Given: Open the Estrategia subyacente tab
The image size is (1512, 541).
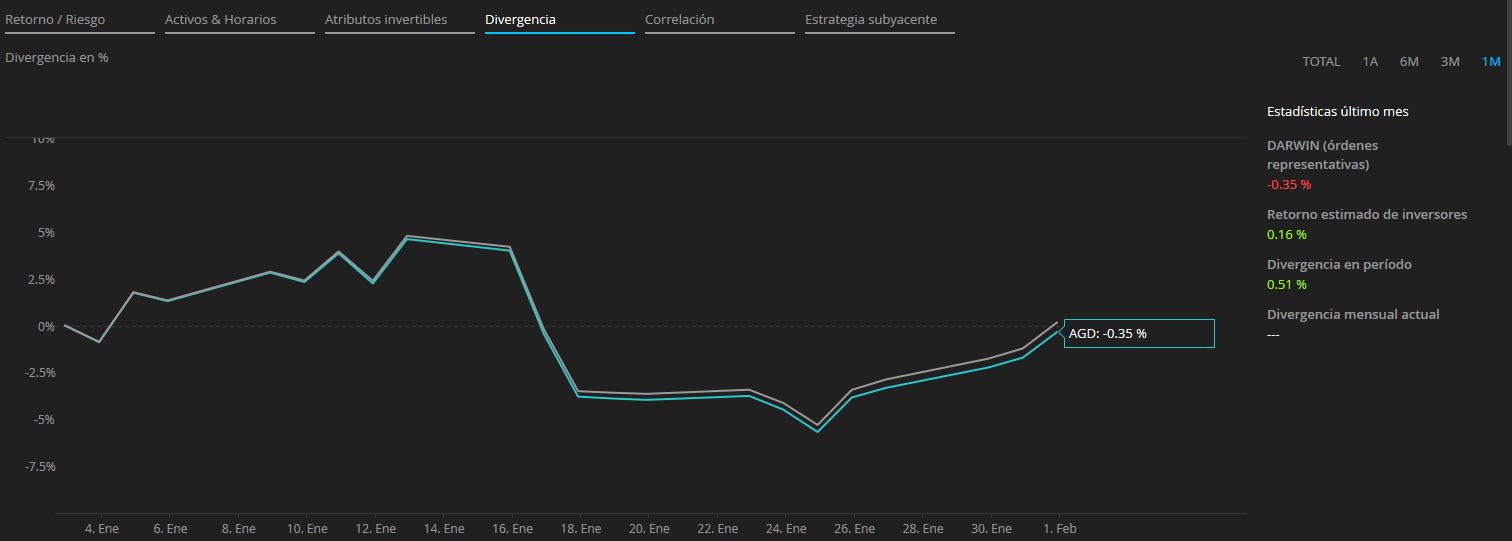Looking at the screenshot, I should point(871,20).
